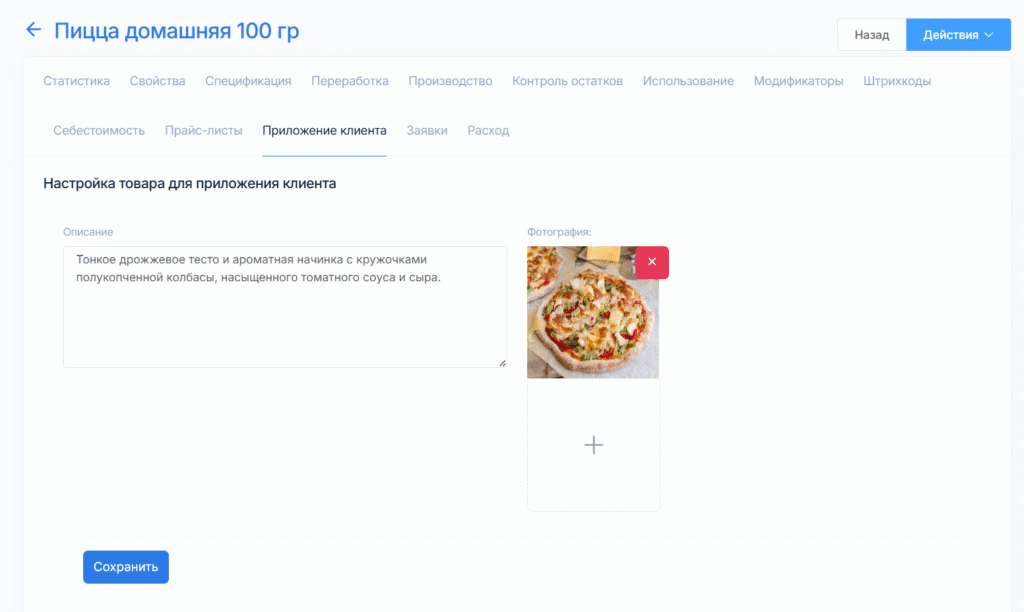1024x612 pixels.
Task: Switch to the Прайс-листы tab
Action: (x=203, y=130)
